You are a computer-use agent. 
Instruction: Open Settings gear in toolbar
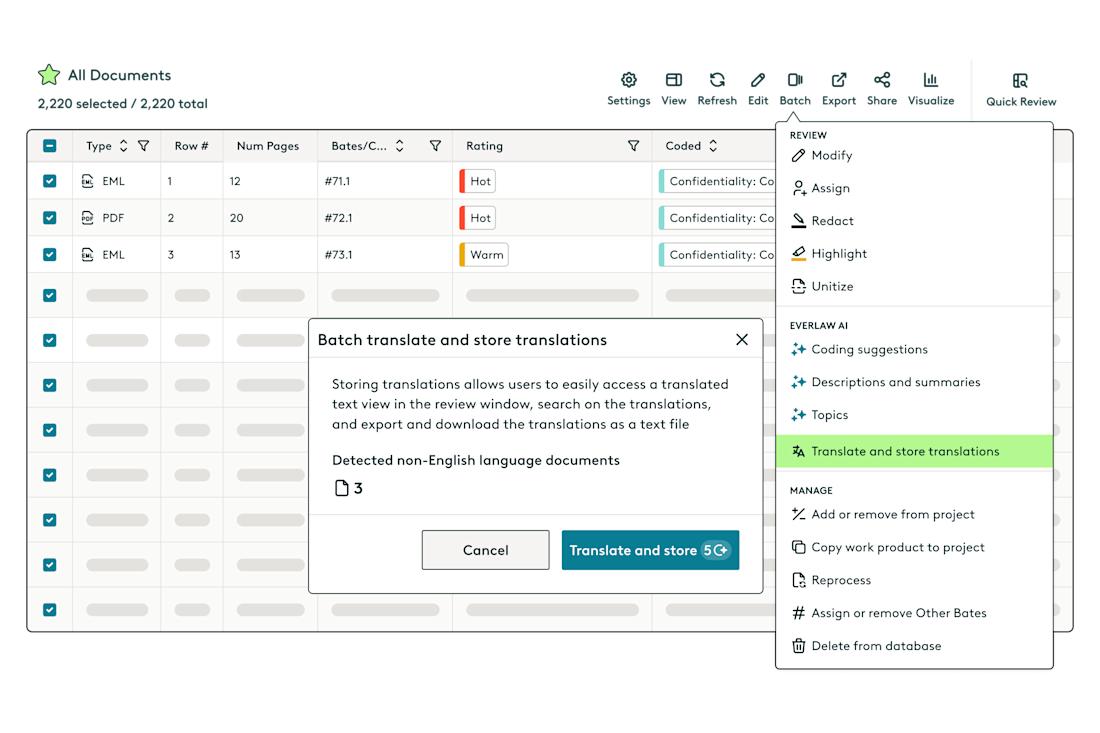[x=629, y=88]
